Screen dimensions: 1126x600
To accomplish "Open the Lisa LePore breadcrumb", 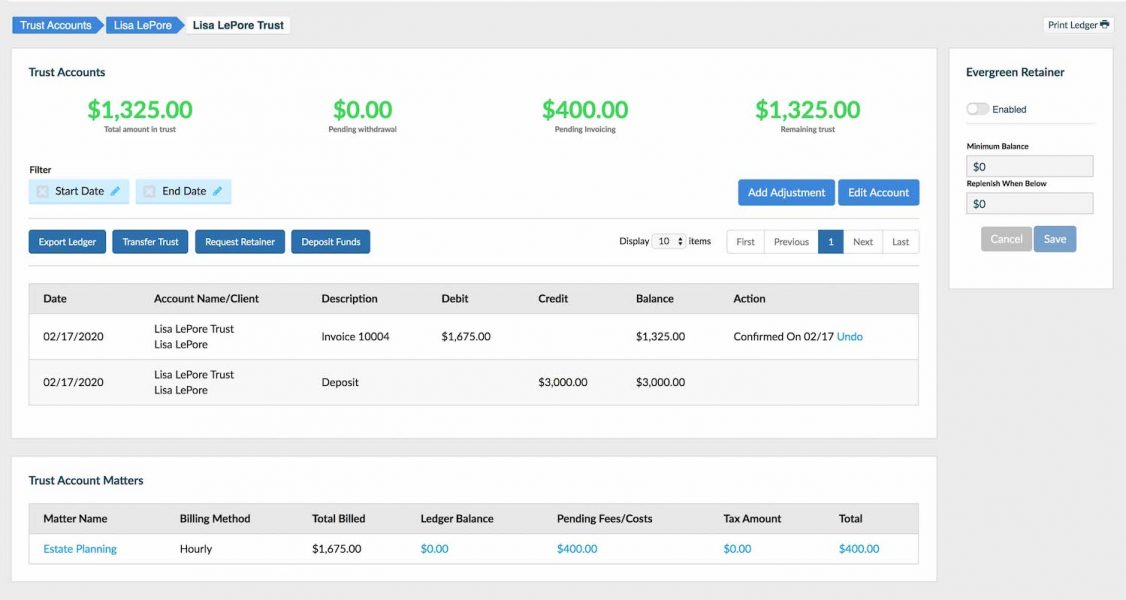I will 141,25.
